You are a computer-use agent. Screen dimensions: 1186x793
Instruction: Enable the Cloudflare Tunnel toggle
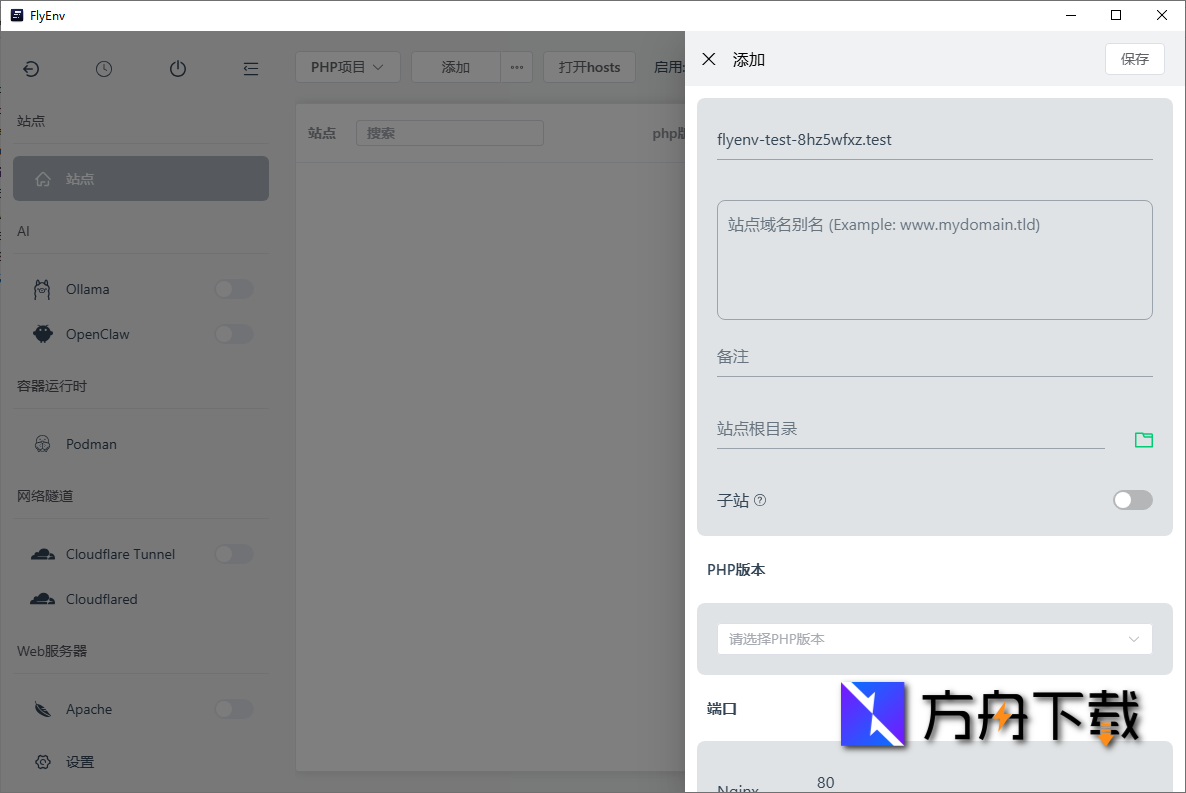(234, 554)
